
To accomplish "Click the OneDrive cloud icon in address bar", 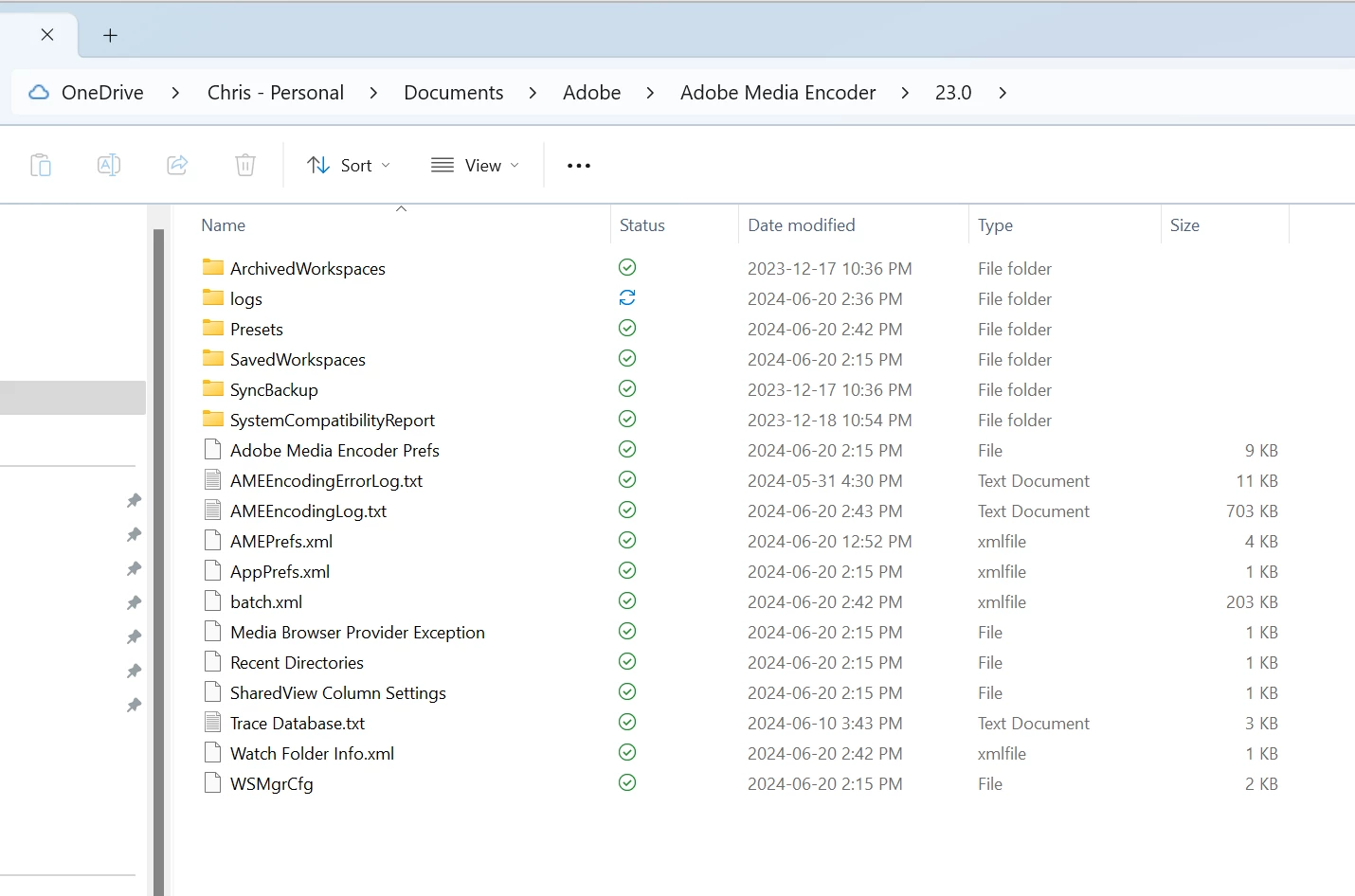I will click(39, 92).
